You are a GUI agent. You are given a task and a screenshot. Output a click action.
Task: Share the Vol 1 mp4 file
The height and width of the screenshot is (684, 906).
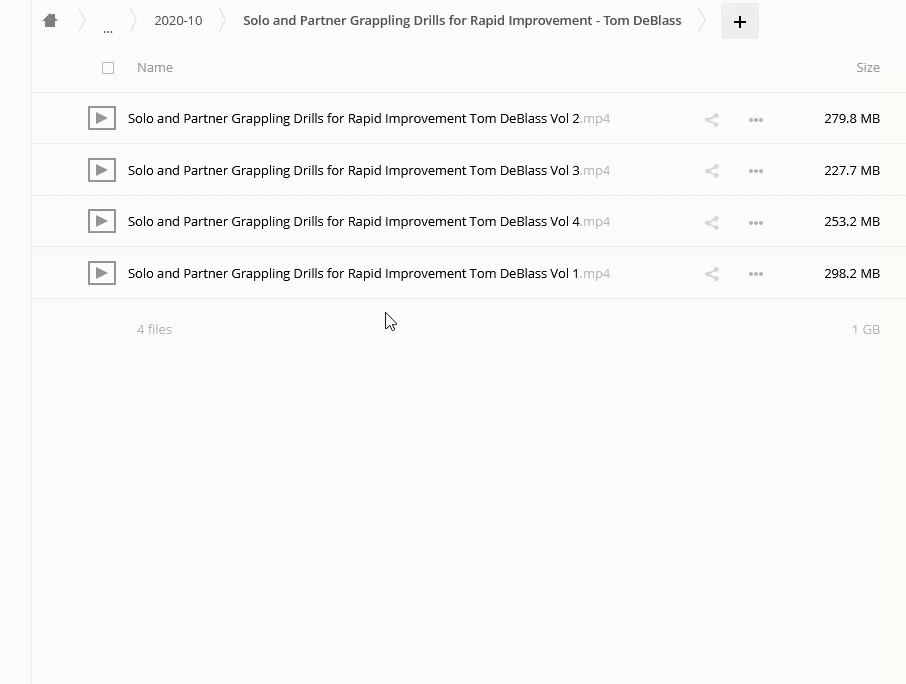[711, 274]
